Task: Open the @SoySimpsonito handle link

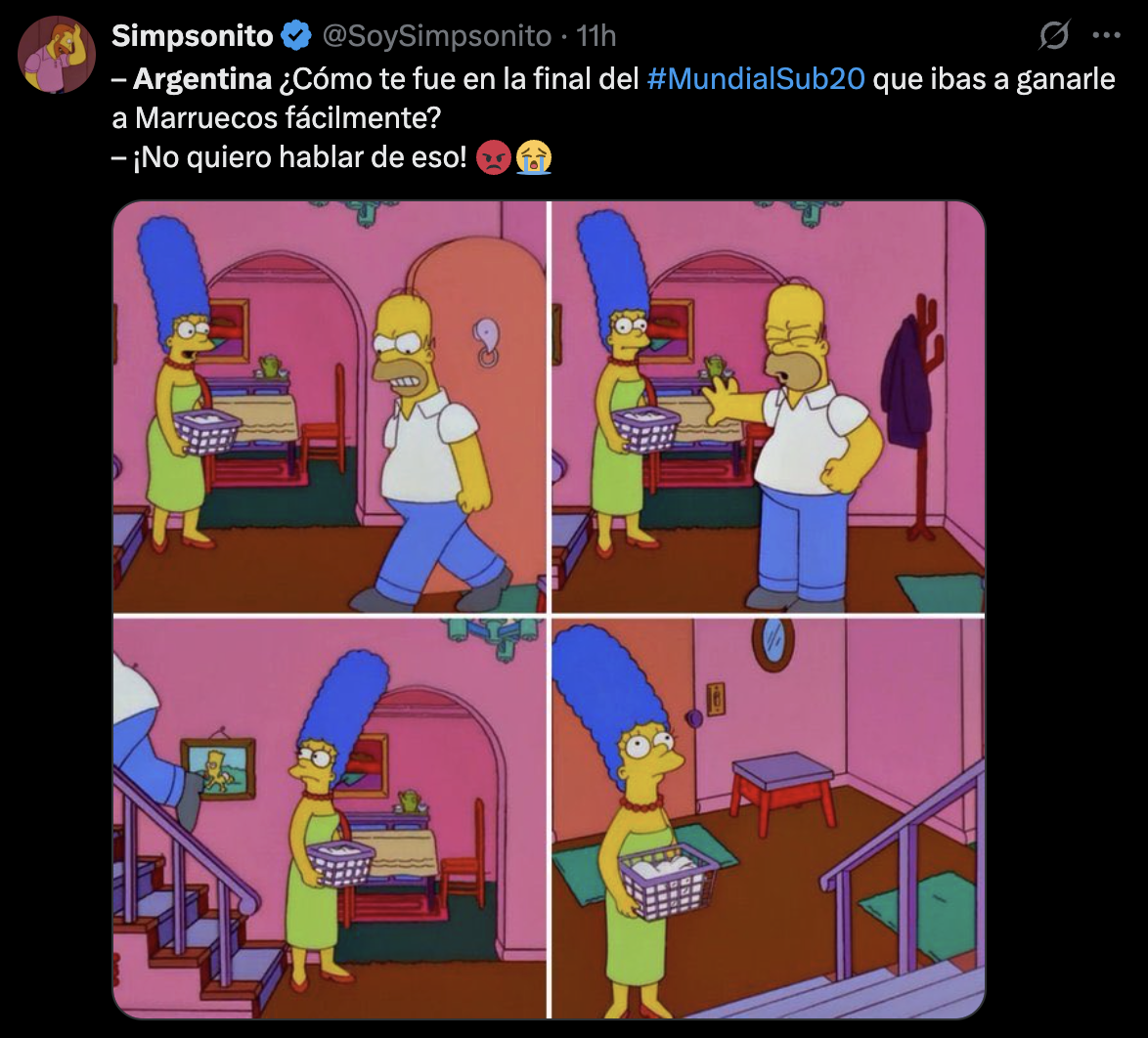Action: pyautogui.click(x=437, y=36)
